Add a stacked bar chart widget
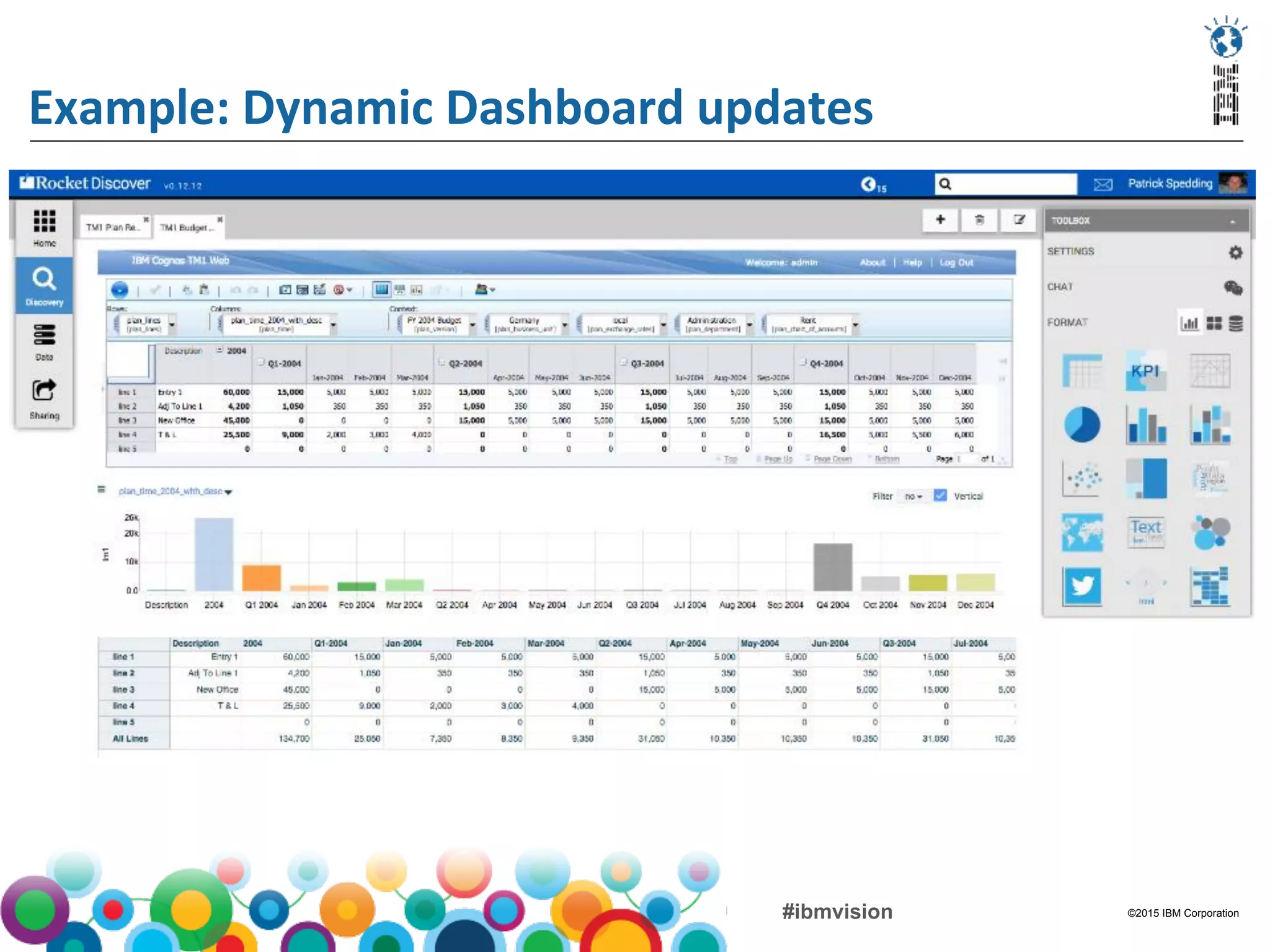The image size is (1270, 952). pos(1210,426)
